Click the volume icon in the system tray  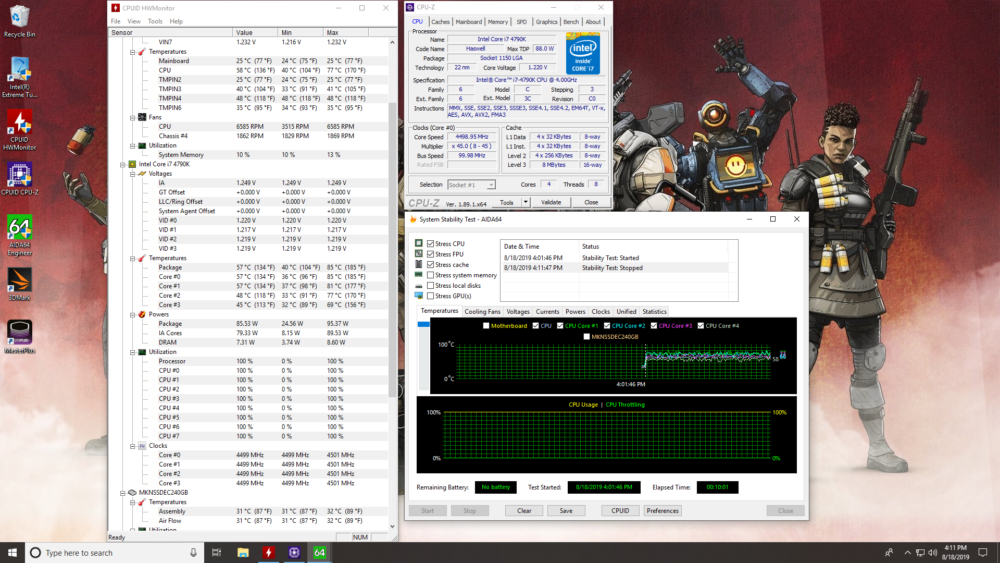point(932,553)
